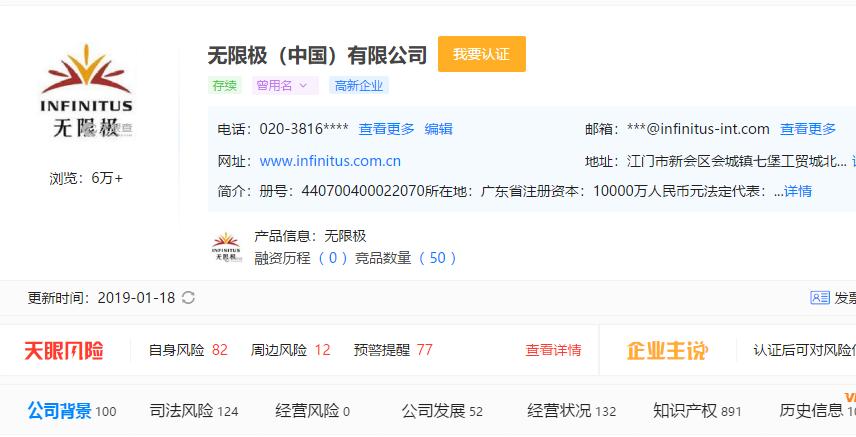Click the 编辑 link
The image size is (856, 437).
438,129
